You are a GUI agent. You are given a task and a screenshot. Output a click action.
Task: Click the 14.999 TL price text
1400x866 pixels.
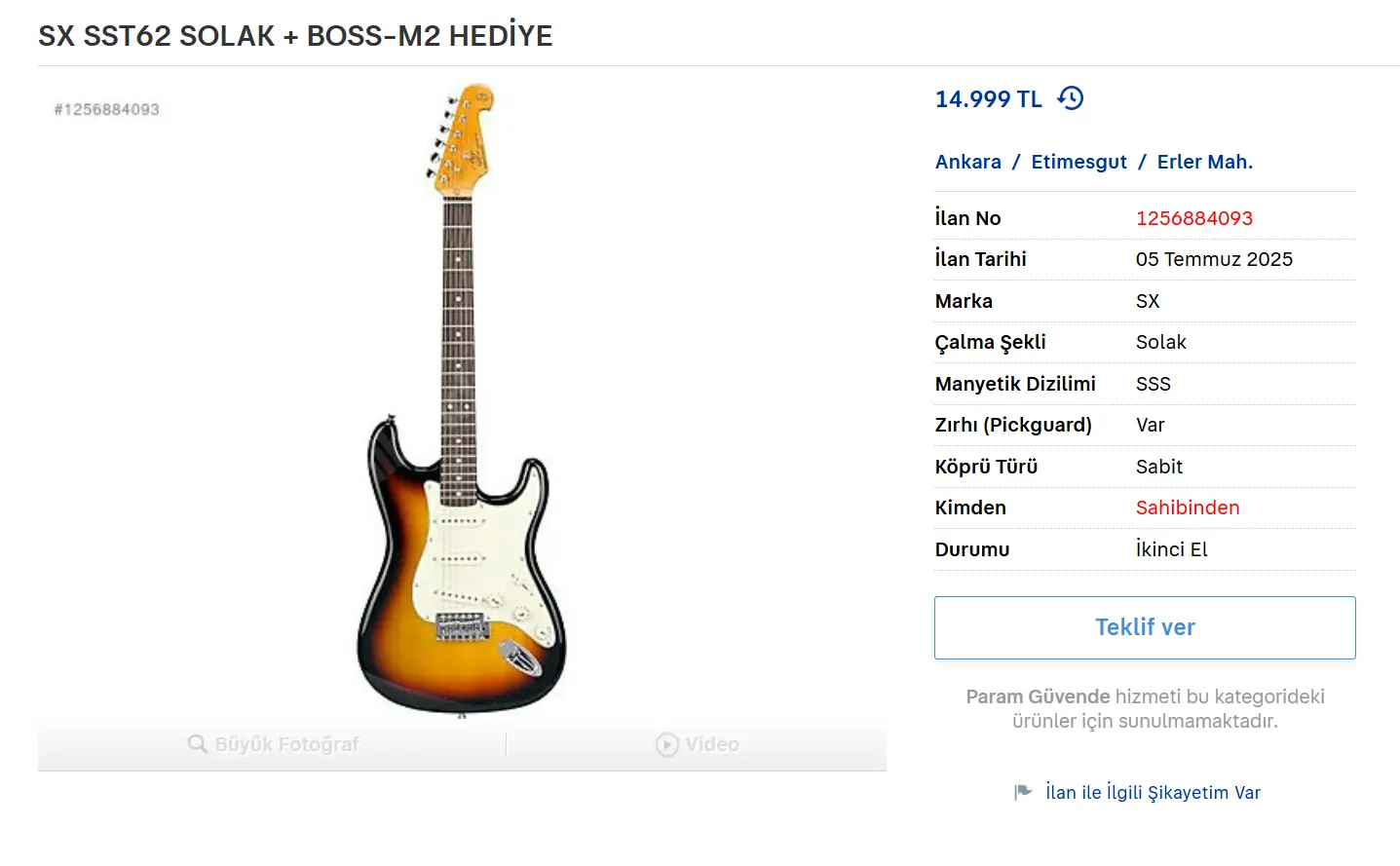(988, 98)
